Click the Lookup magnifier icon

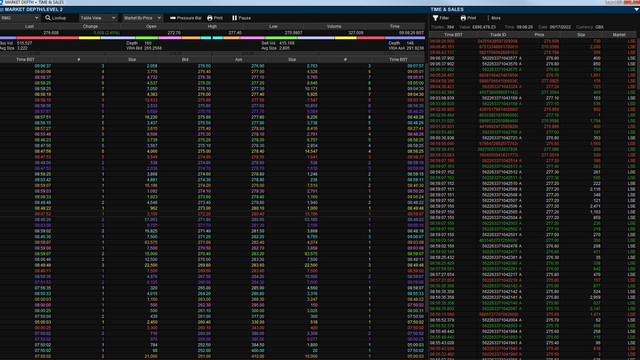click(x=48, y=18)
